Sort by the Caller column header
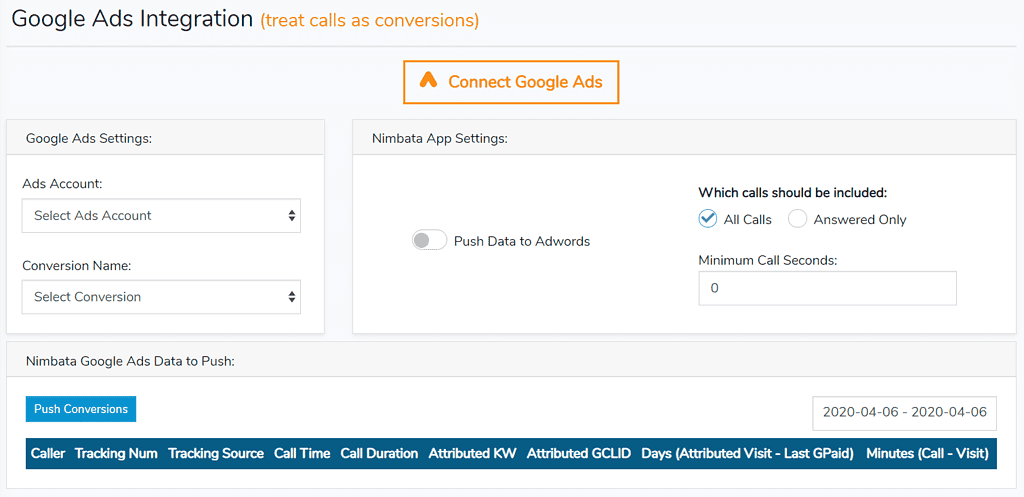 (x=48, y=453)
